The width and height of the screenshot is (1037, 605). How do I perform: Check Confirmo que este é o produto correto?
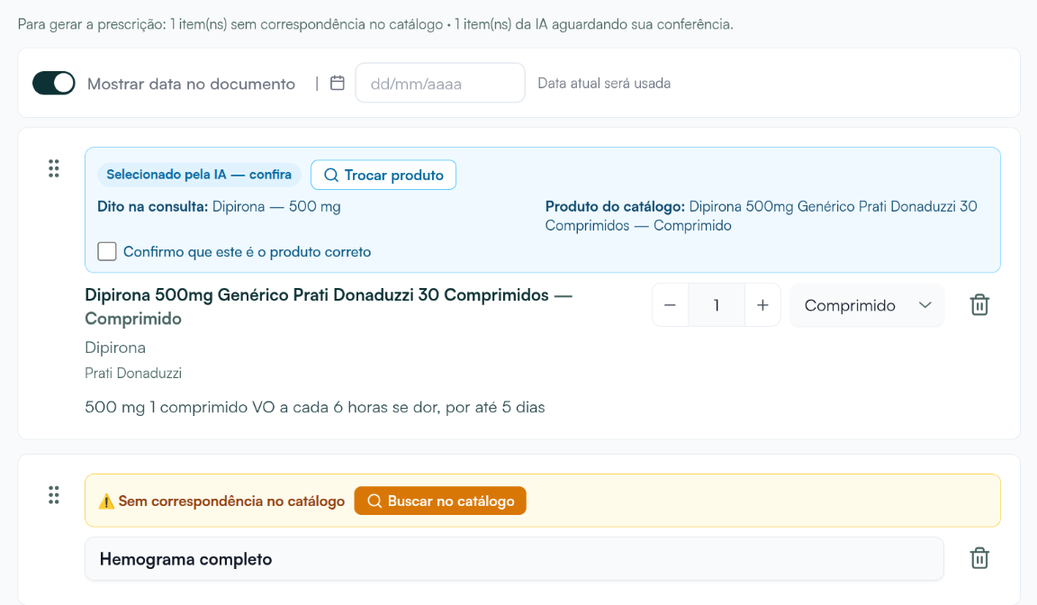pos(107,251)
